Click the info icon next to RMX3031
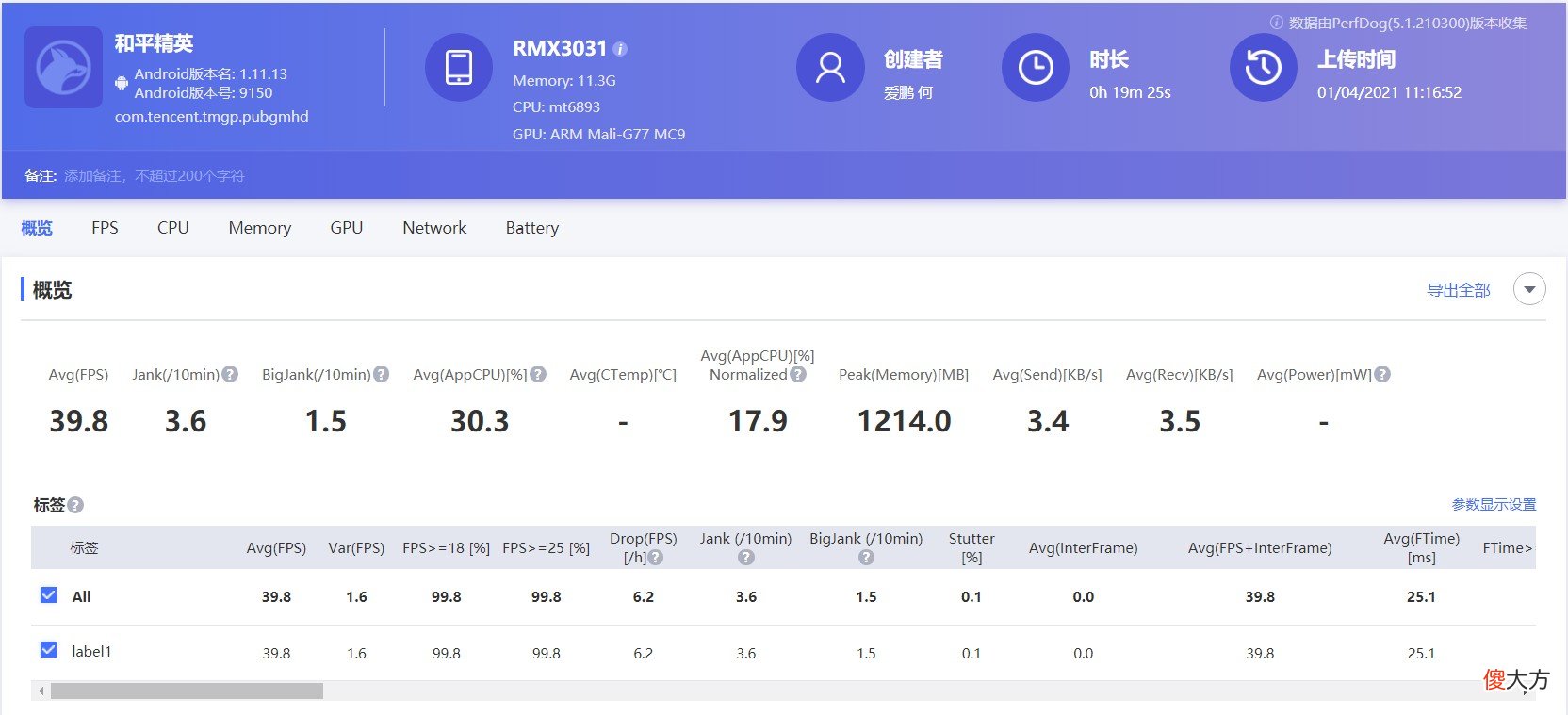Image resolution: width=1568 pixels, height=715 pixels. click(620, 49)
